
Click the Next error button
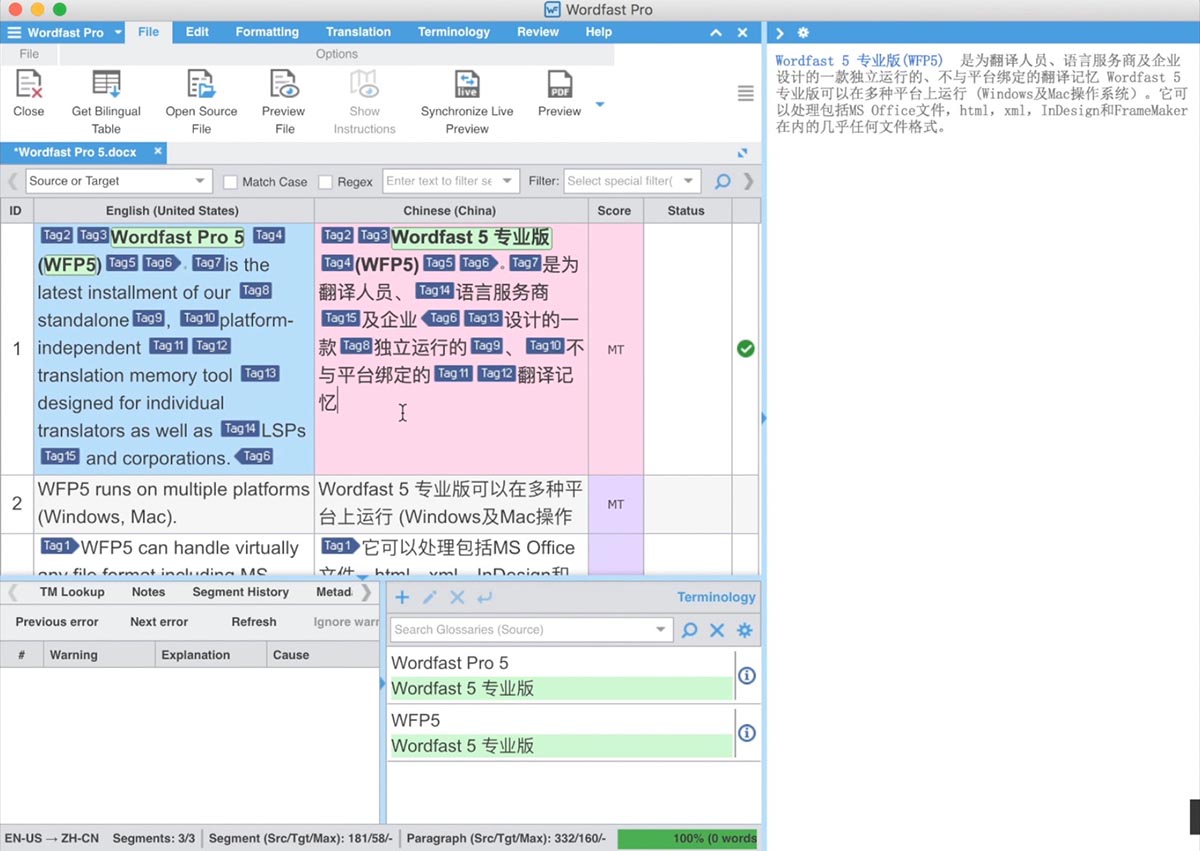click(x=159, y=622)
